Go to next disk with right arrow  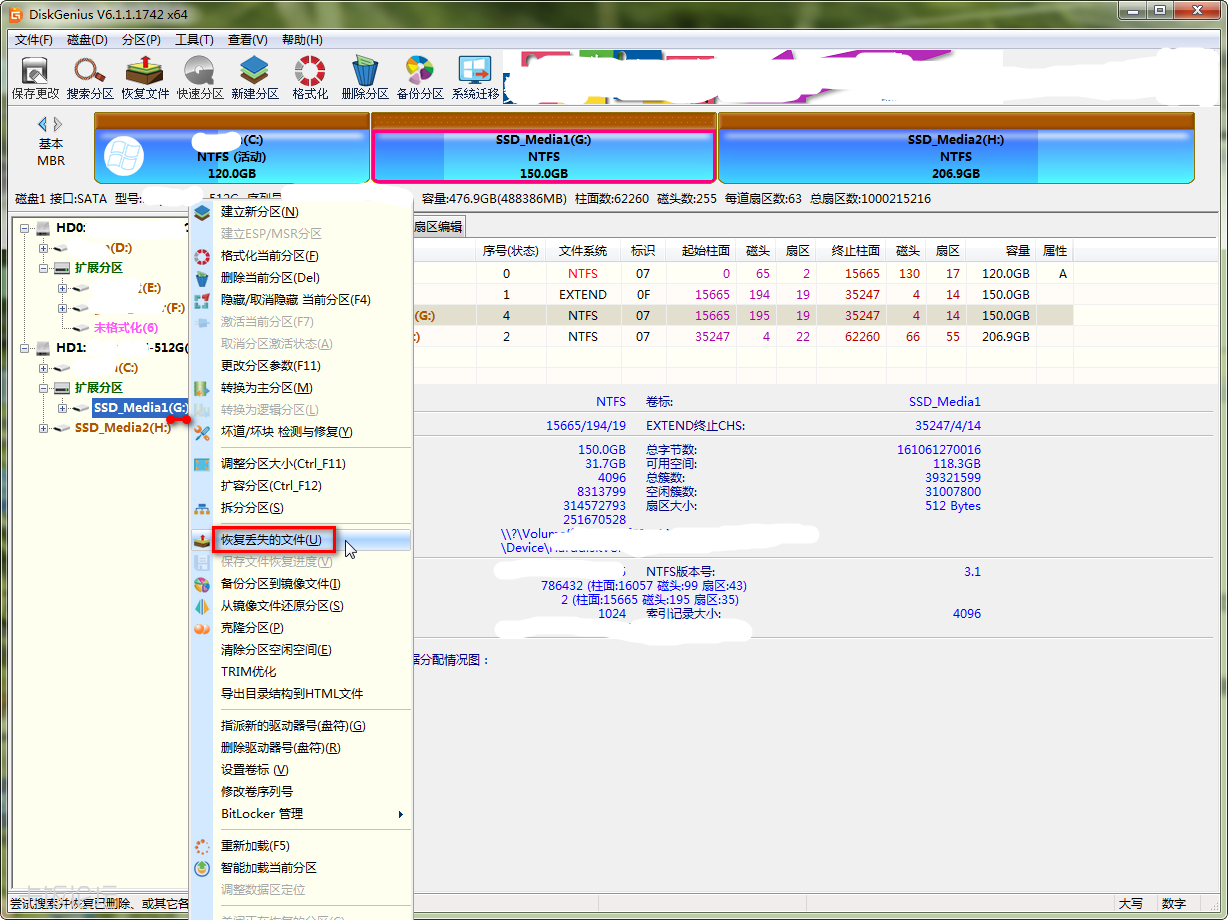coord(58,124)
